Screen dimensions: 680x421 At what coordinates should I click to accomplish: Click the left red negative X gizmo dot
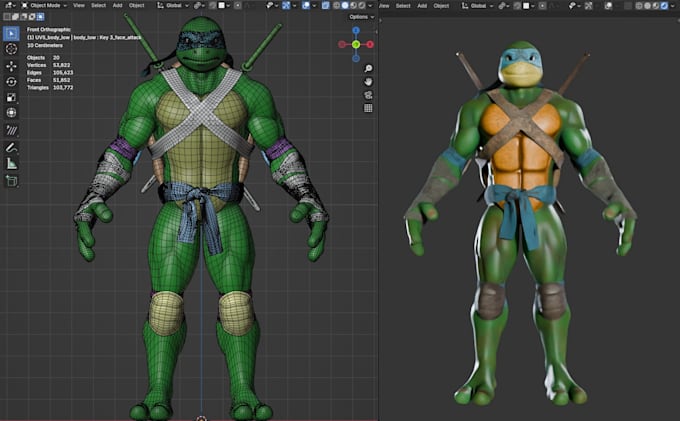click(x=342, y=44)
